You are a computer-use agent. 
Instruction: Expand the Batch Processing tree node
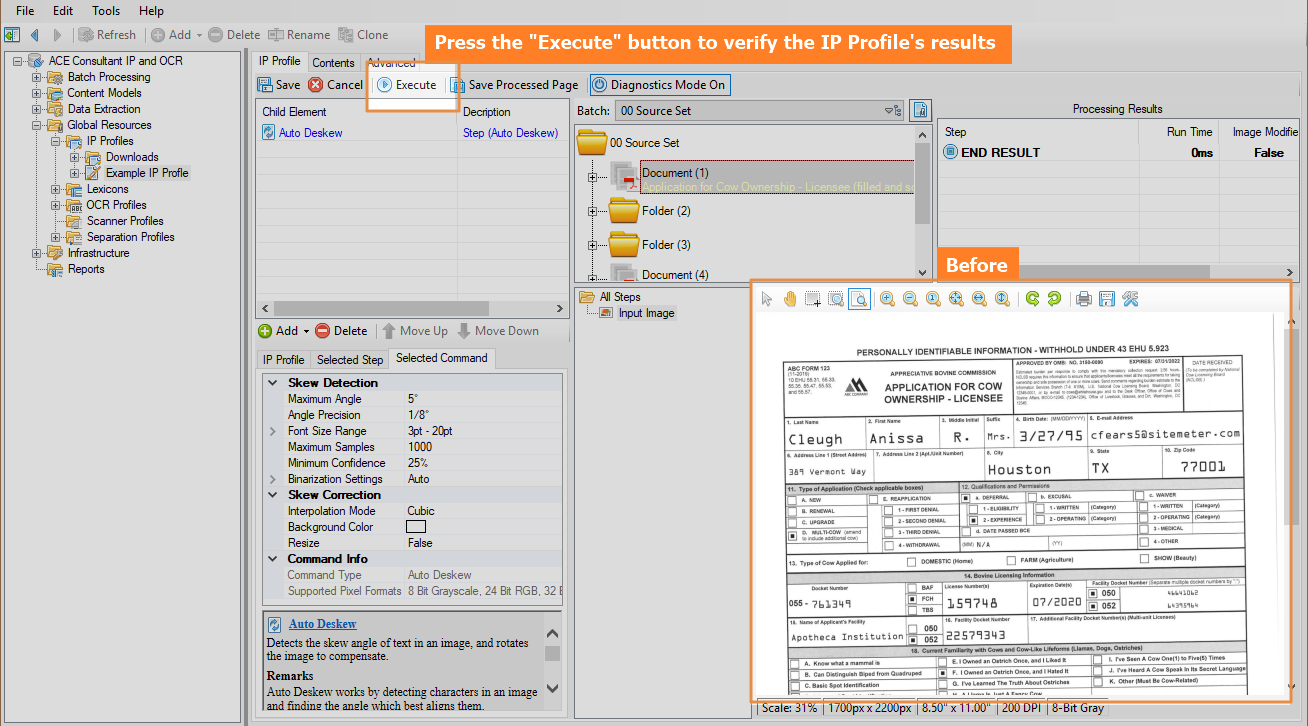click(37, 77)
